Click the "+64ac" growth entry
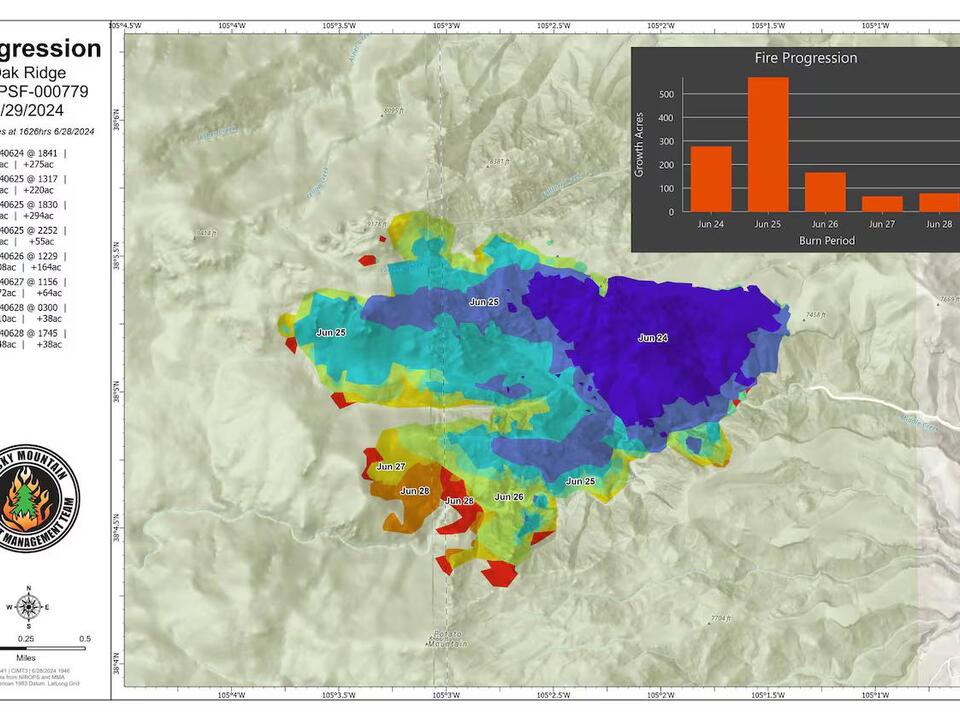The height and width of the screenshot is (720, 960). (49, 293)
